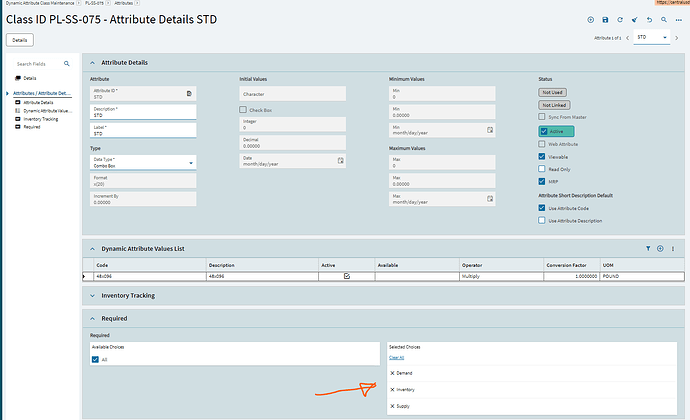
Task: Click the Multiply operator cell
Action: pyautogui.click(x=501, y=276)
